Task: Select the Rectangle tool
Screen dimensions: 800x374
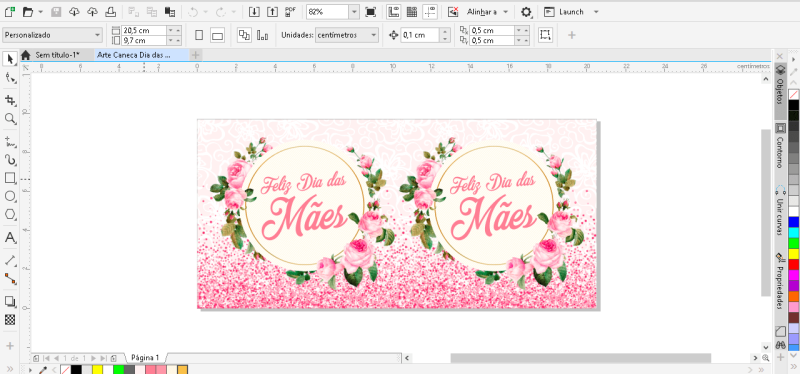Action: coord(10,178)
